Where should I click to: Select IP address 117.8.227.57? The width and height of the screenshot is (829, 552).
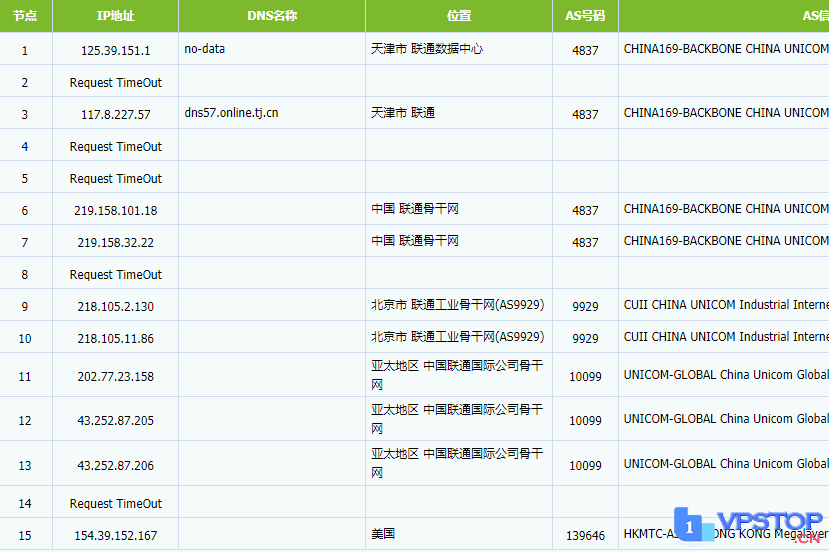click(x=115, y=115)
